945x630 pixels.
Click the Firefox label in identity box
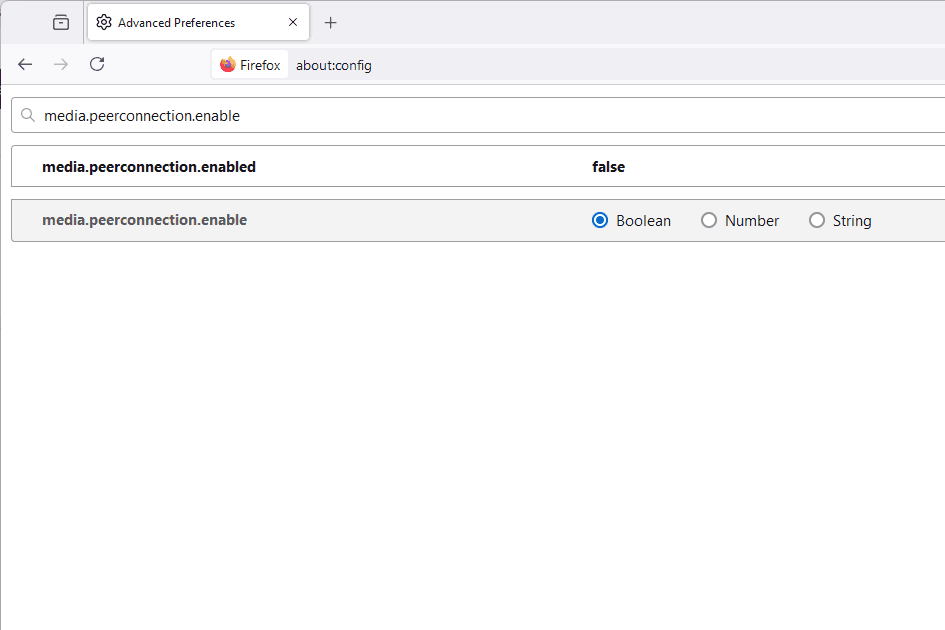[x=260, y=65]
